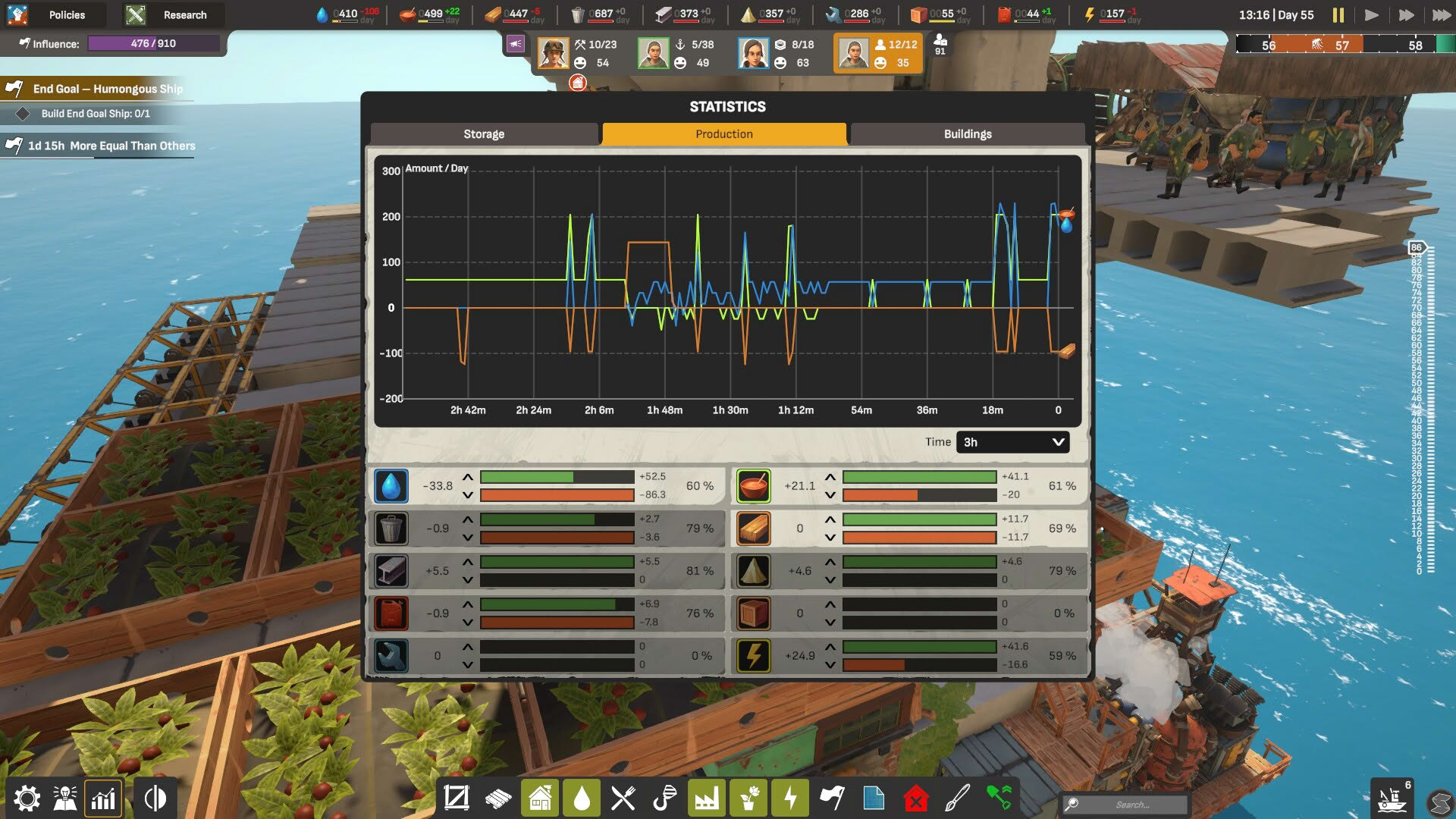Toggle the wood plank resource graph line
Viewport: 1456px width, 819px height.
(x=754, y=529)
